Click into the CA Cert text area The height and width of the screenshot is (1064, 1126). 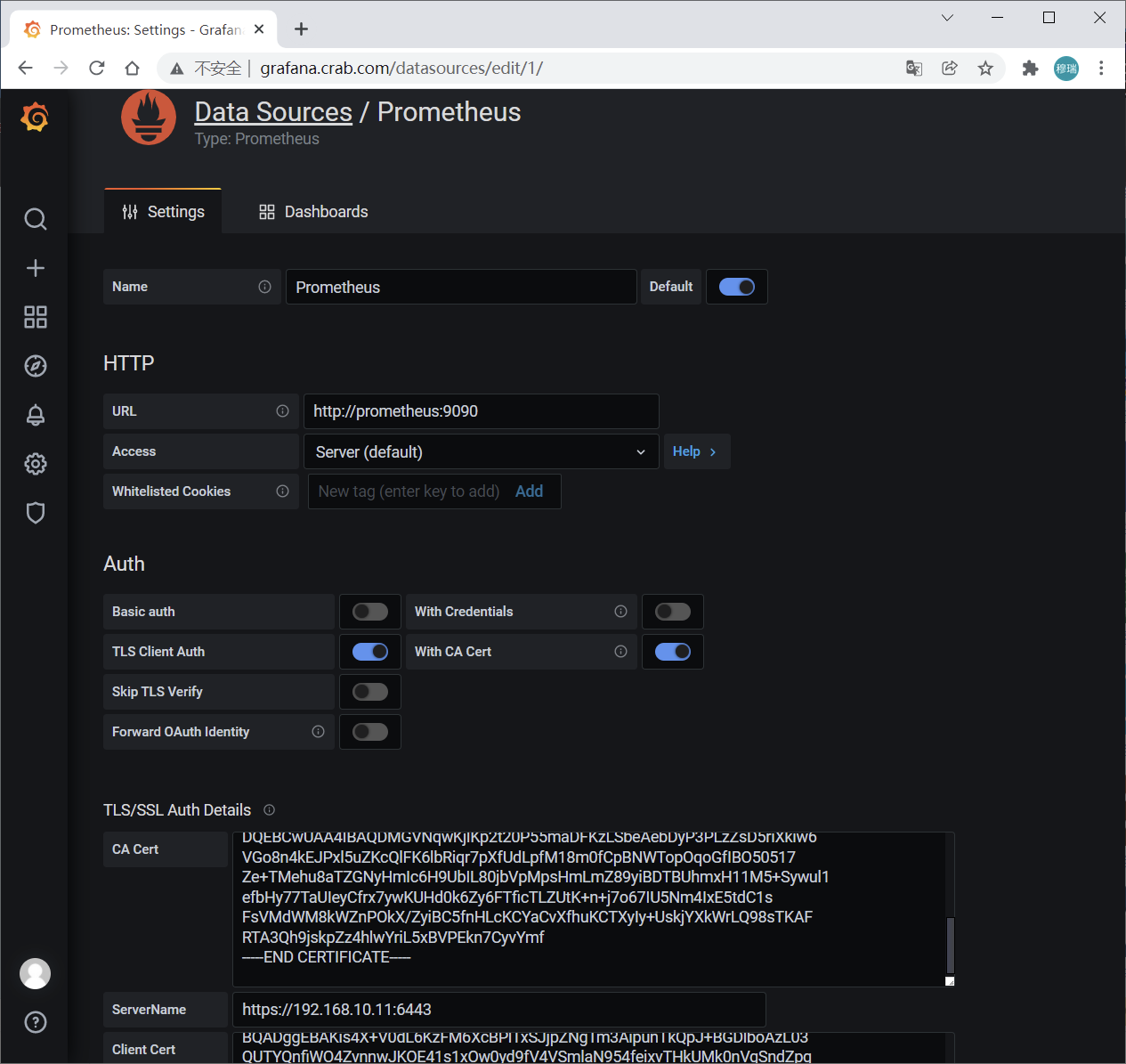(587, 909)
